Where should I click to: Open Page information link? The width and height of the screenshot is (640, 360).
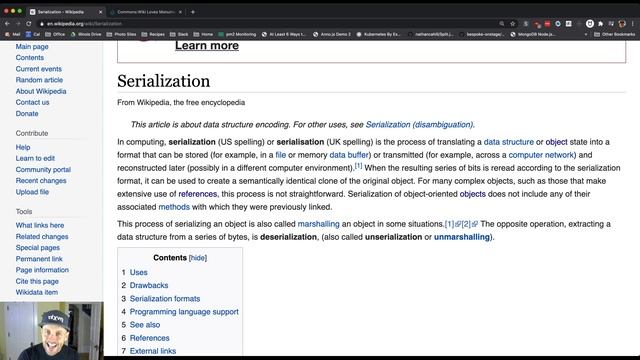(x=42, y=270)
